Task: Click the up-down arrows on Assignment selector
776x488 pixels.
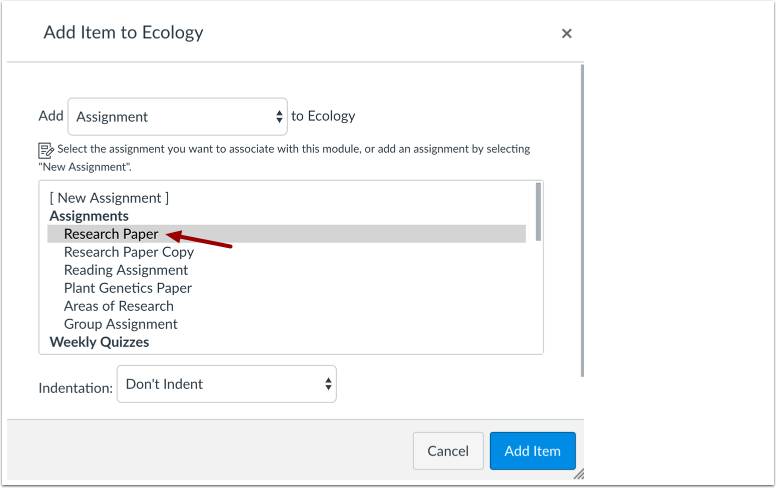Action: pos(279,117)
